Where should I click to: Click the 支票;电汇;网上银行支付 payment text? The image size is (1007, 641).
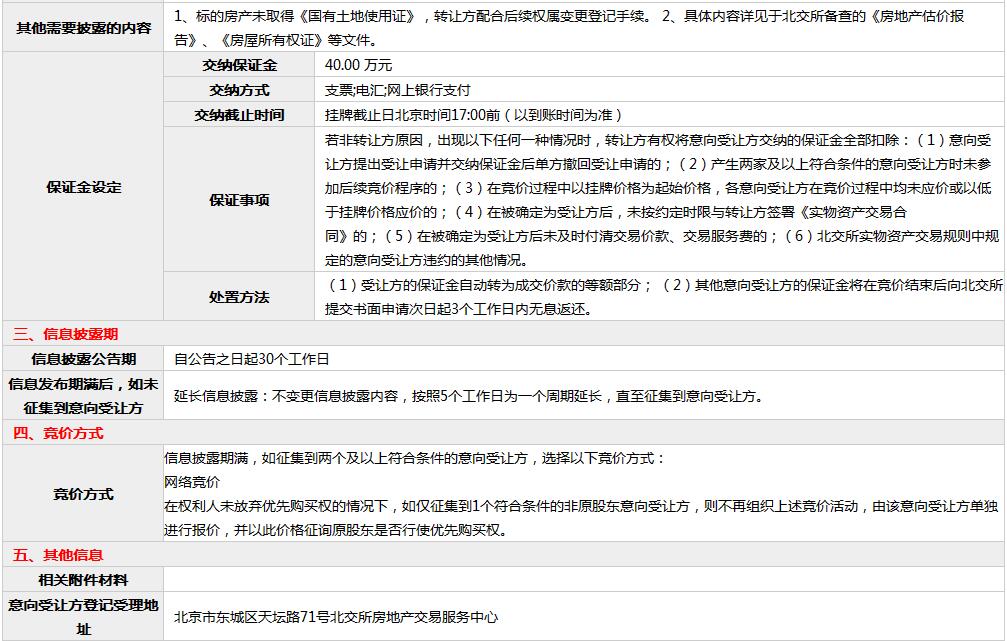pos(397,90)
